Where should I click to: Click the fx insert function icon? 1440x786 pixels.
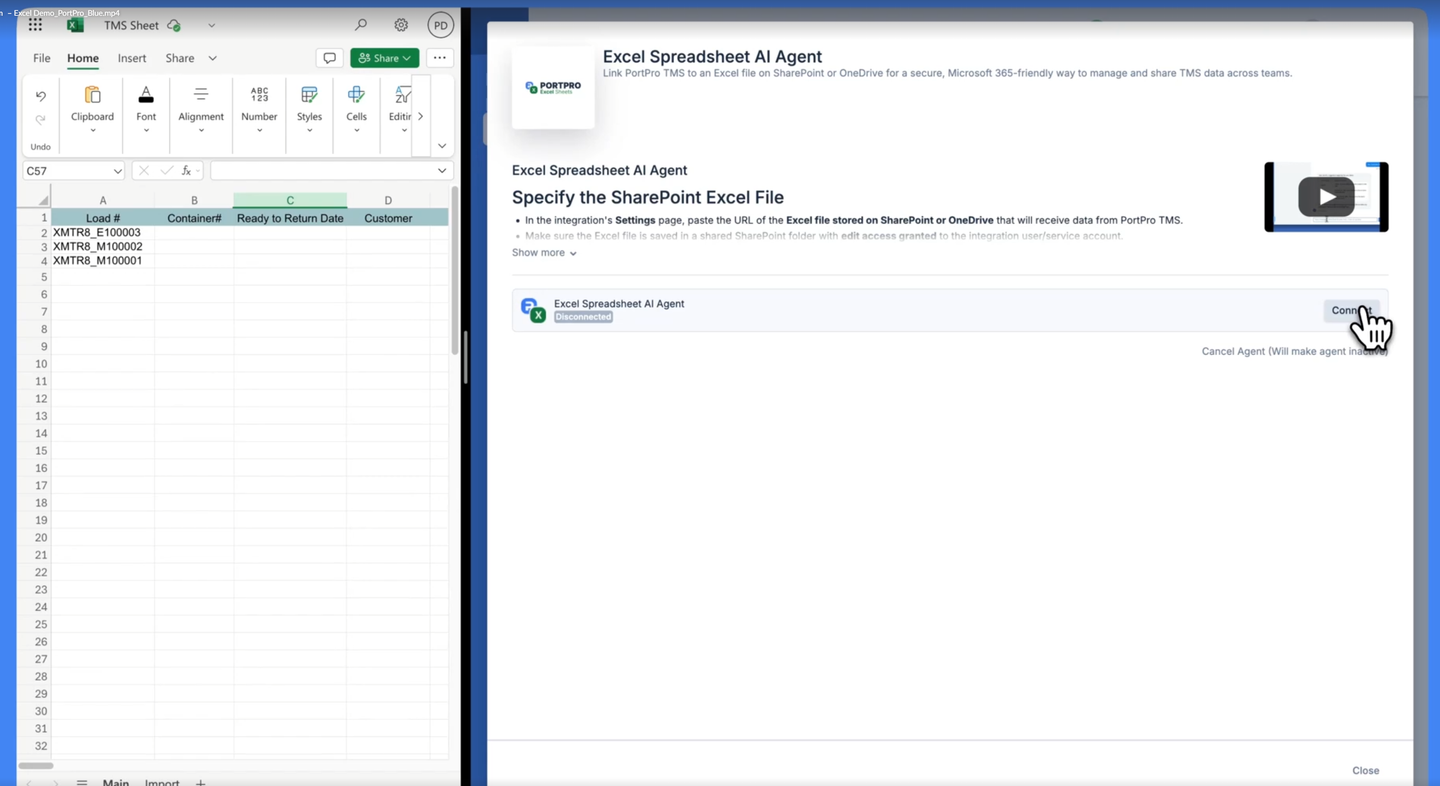[x=186, y=171]
